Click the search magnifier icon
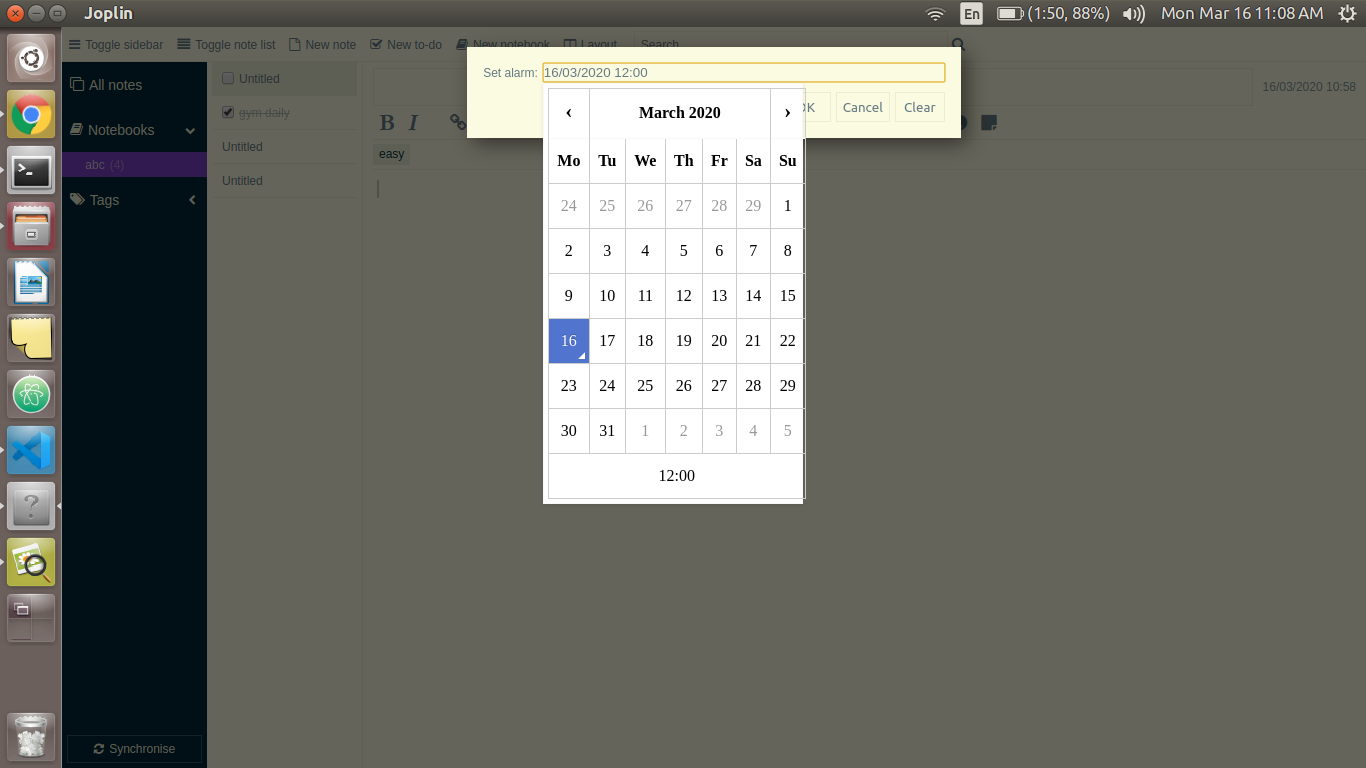Viewport: 1366px width, 768px height. [957, 44]
